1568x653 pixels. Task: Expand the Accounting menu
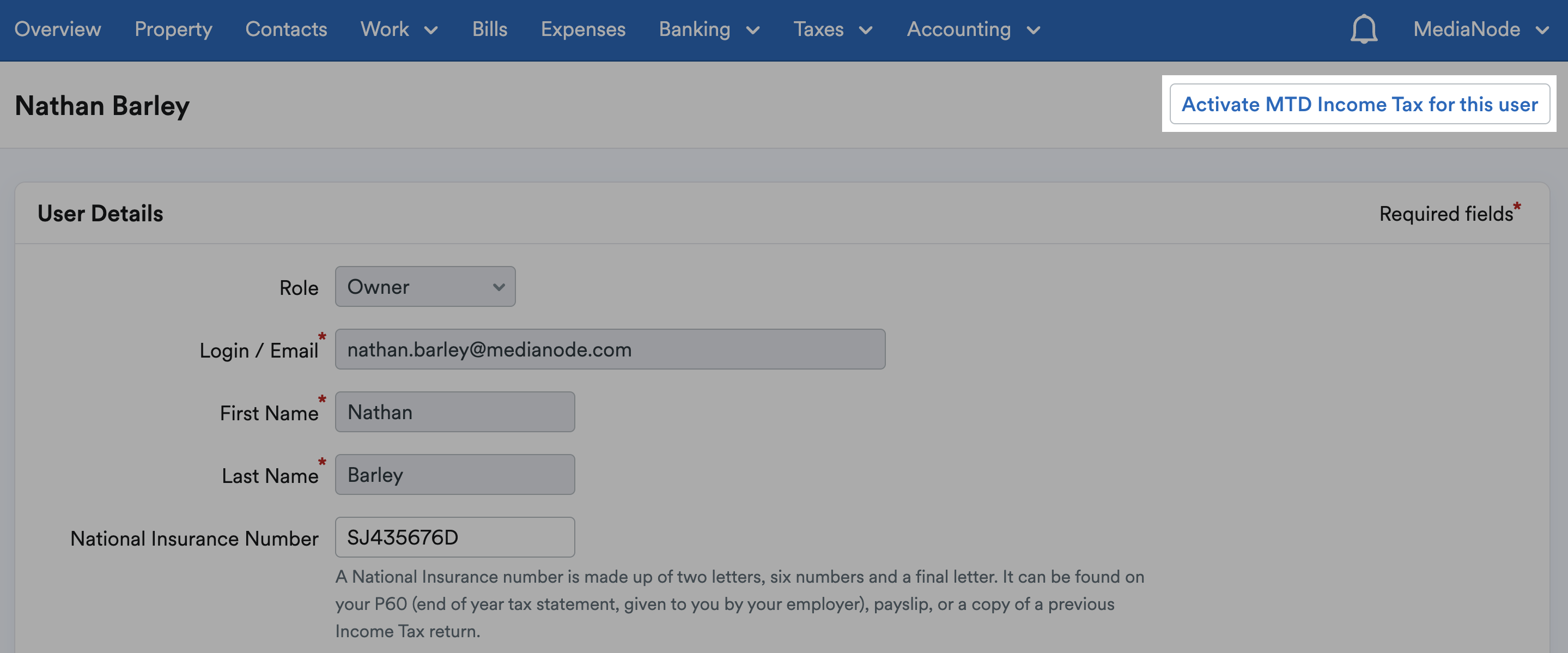tap(974, 29)
